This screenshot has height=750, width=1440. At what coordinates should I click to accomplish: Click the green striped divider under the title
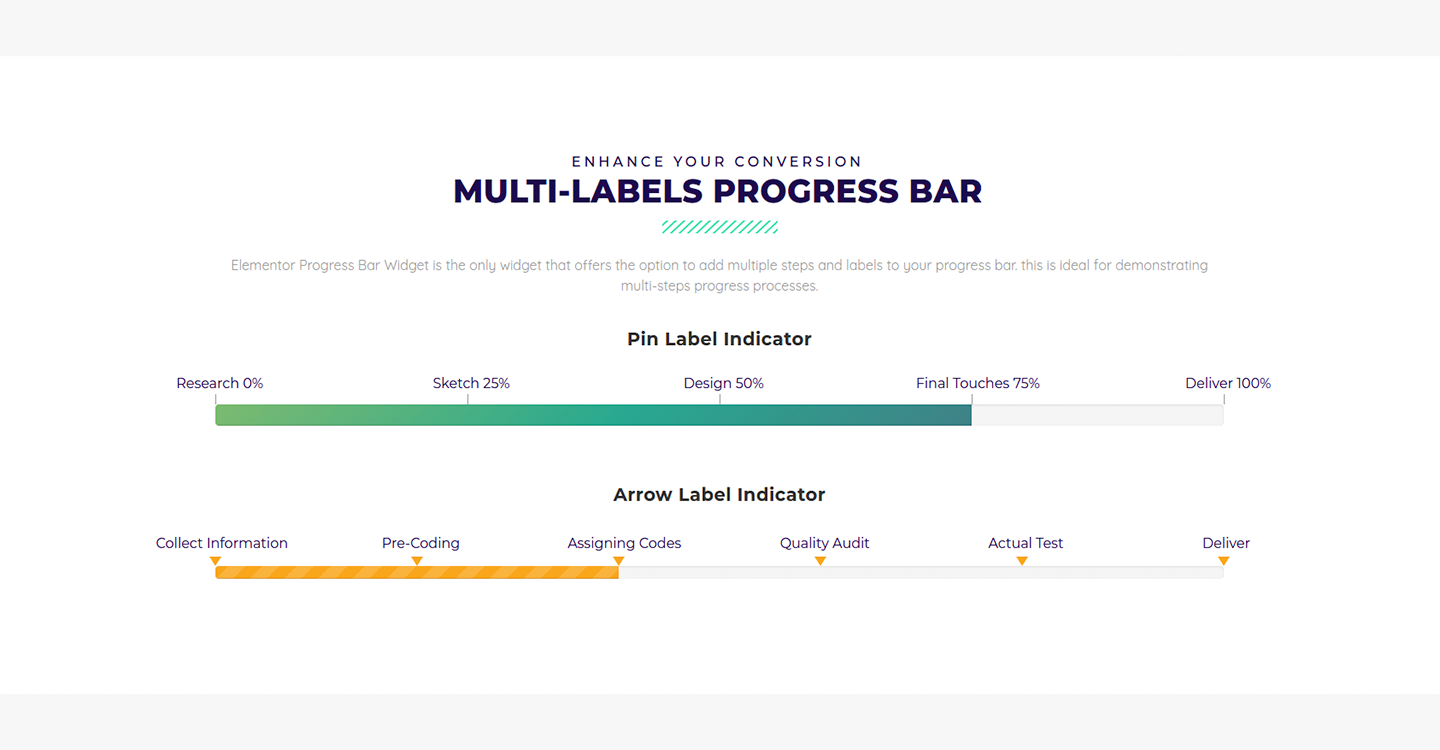point(719,227)
